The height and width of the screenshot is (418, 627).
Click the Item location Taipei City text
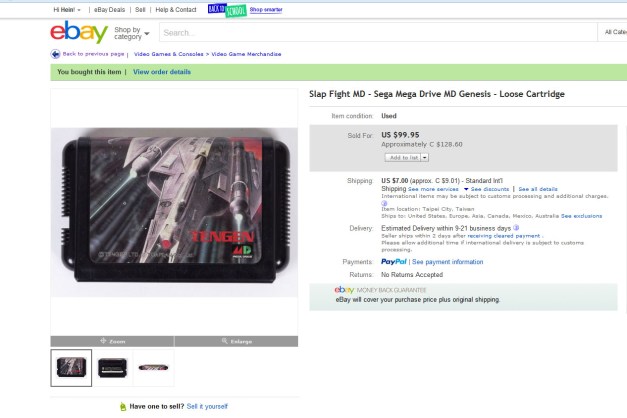click(427, 209)
